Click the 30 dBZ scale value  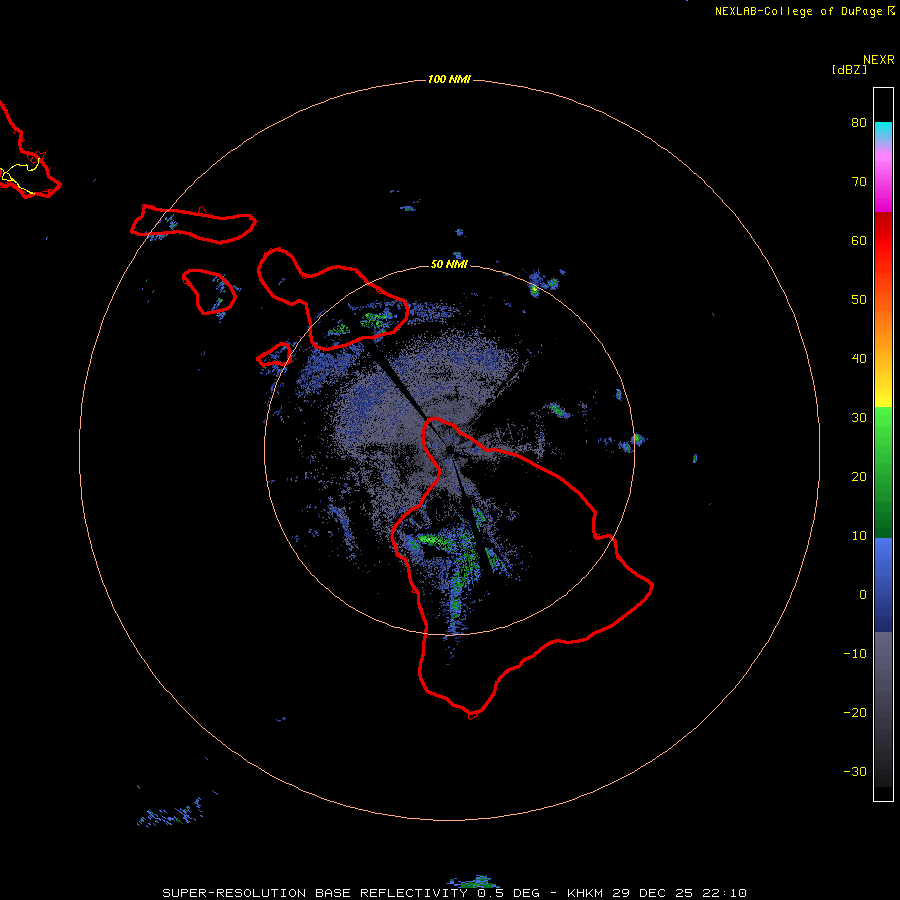[859, 418]
